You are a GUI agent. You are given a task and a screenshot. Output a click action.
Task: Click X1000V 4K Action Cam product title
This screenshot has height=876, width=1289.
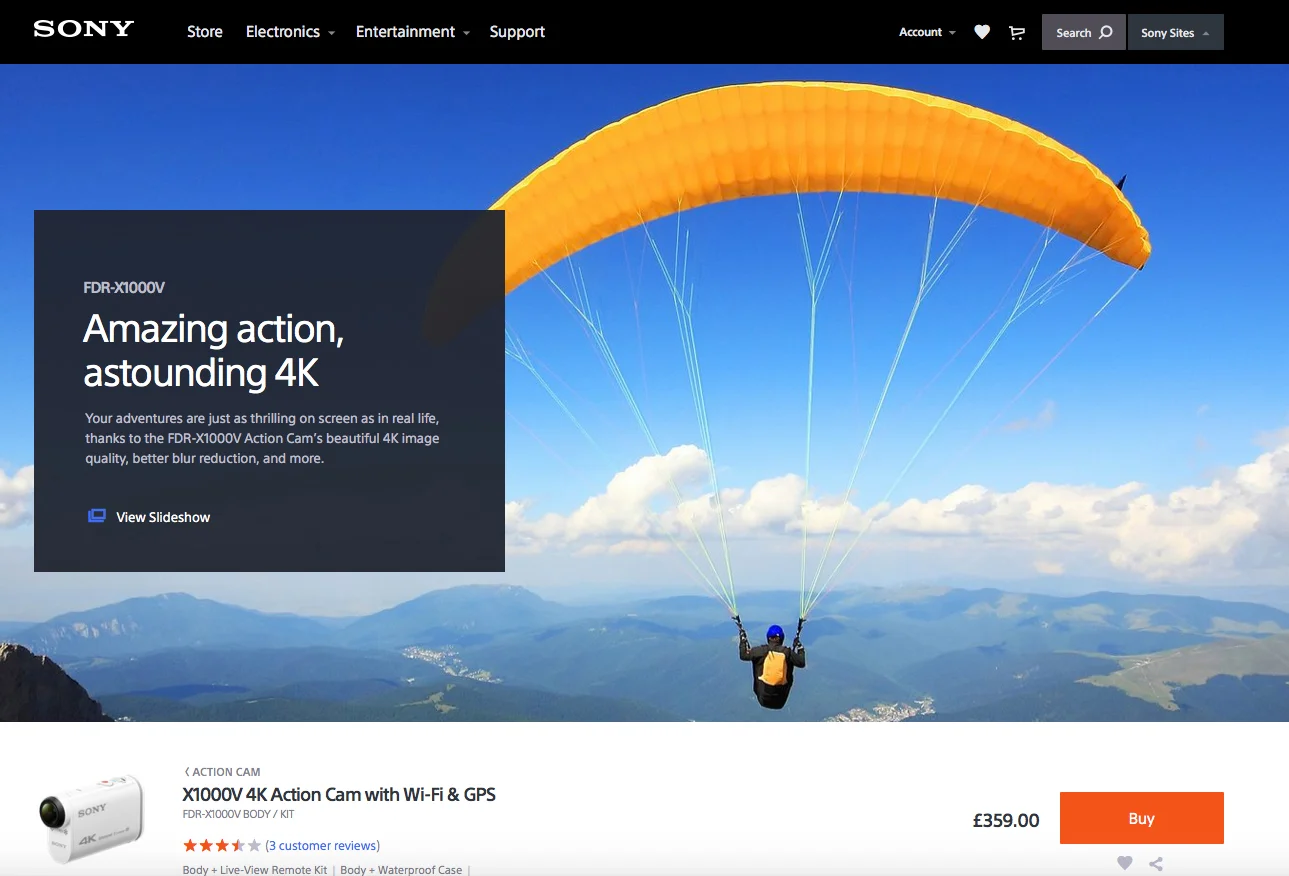(339, 795)
